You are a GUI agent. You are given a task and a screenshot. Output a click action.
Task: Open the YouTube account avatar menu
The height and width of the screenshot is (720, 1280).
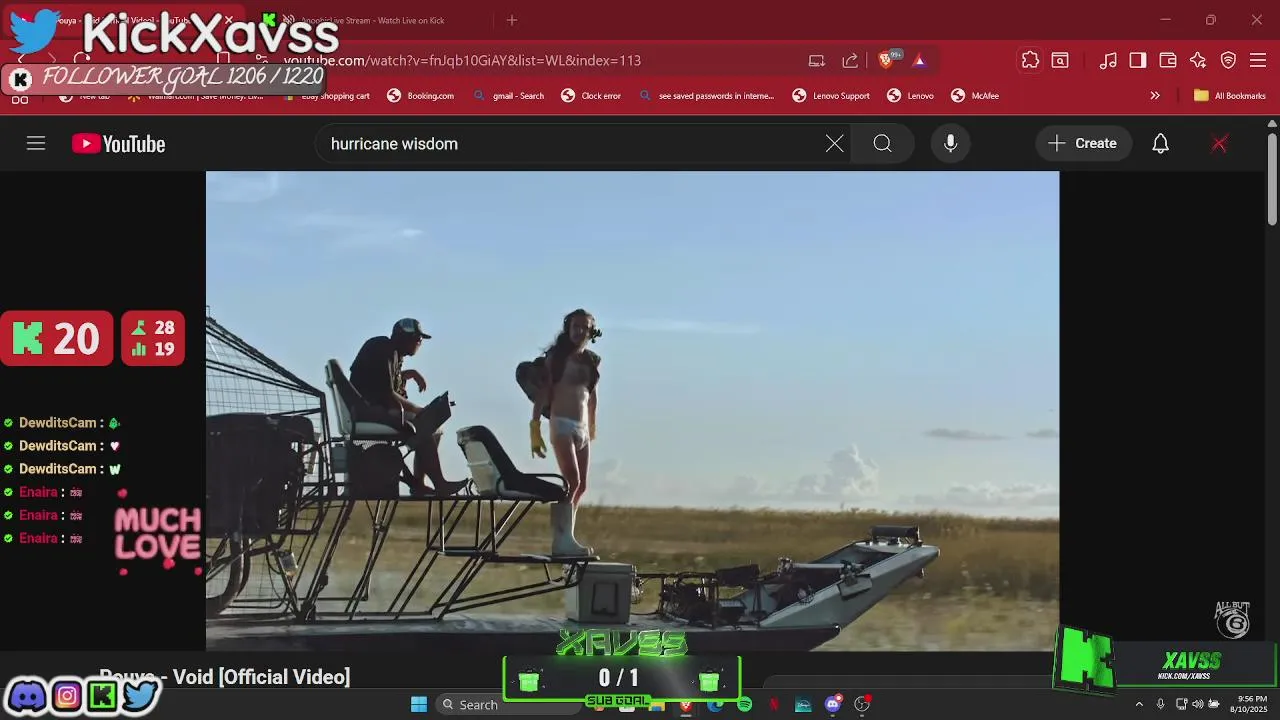click(x=1218, y=144)
